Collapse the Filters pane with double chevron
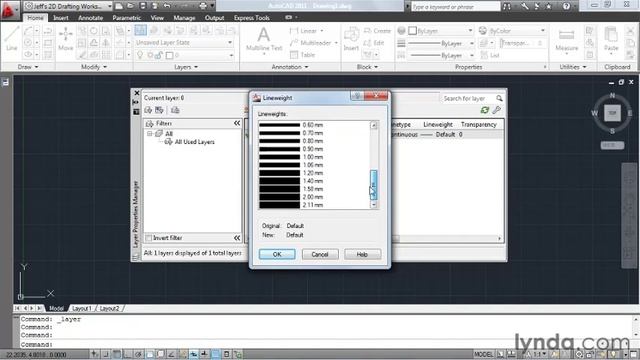The image size is (640, 360). tap(237, 123)
